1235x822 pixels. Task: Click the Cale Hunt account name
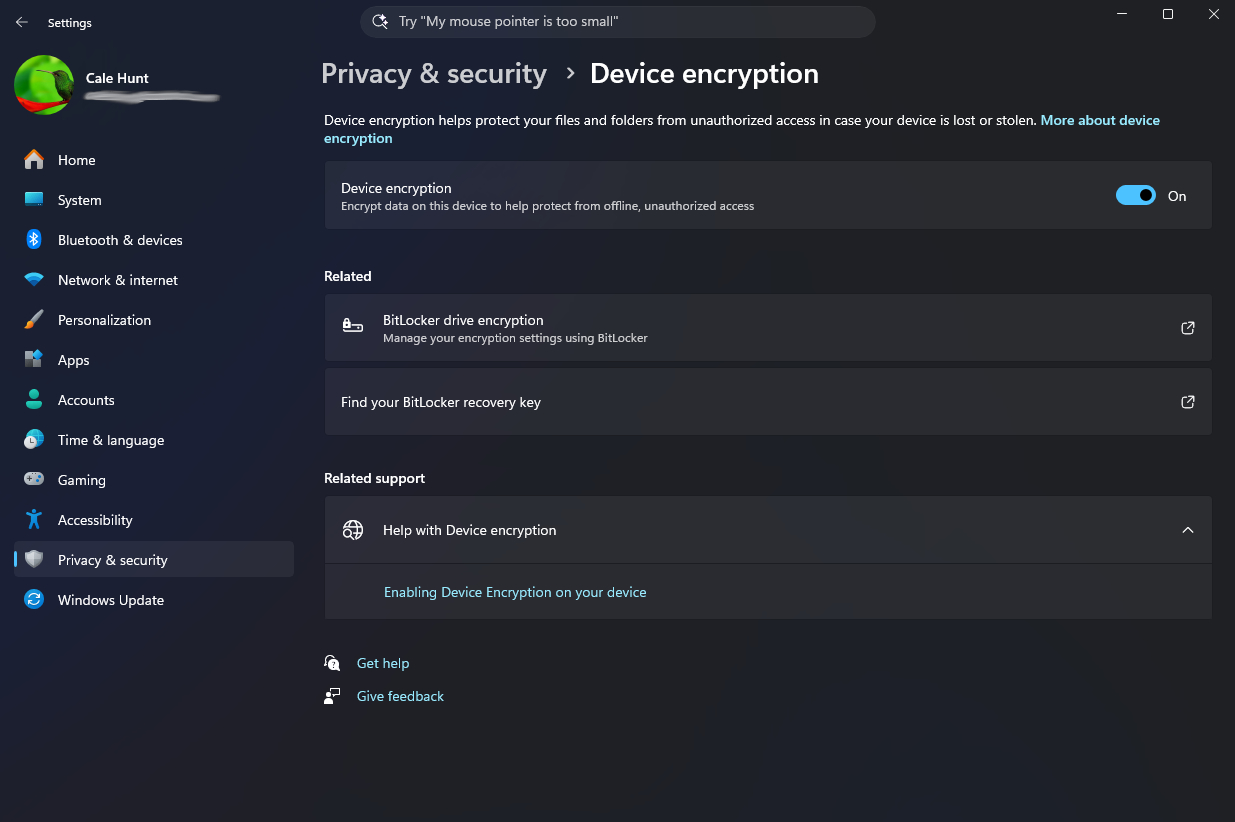[117, 78]
